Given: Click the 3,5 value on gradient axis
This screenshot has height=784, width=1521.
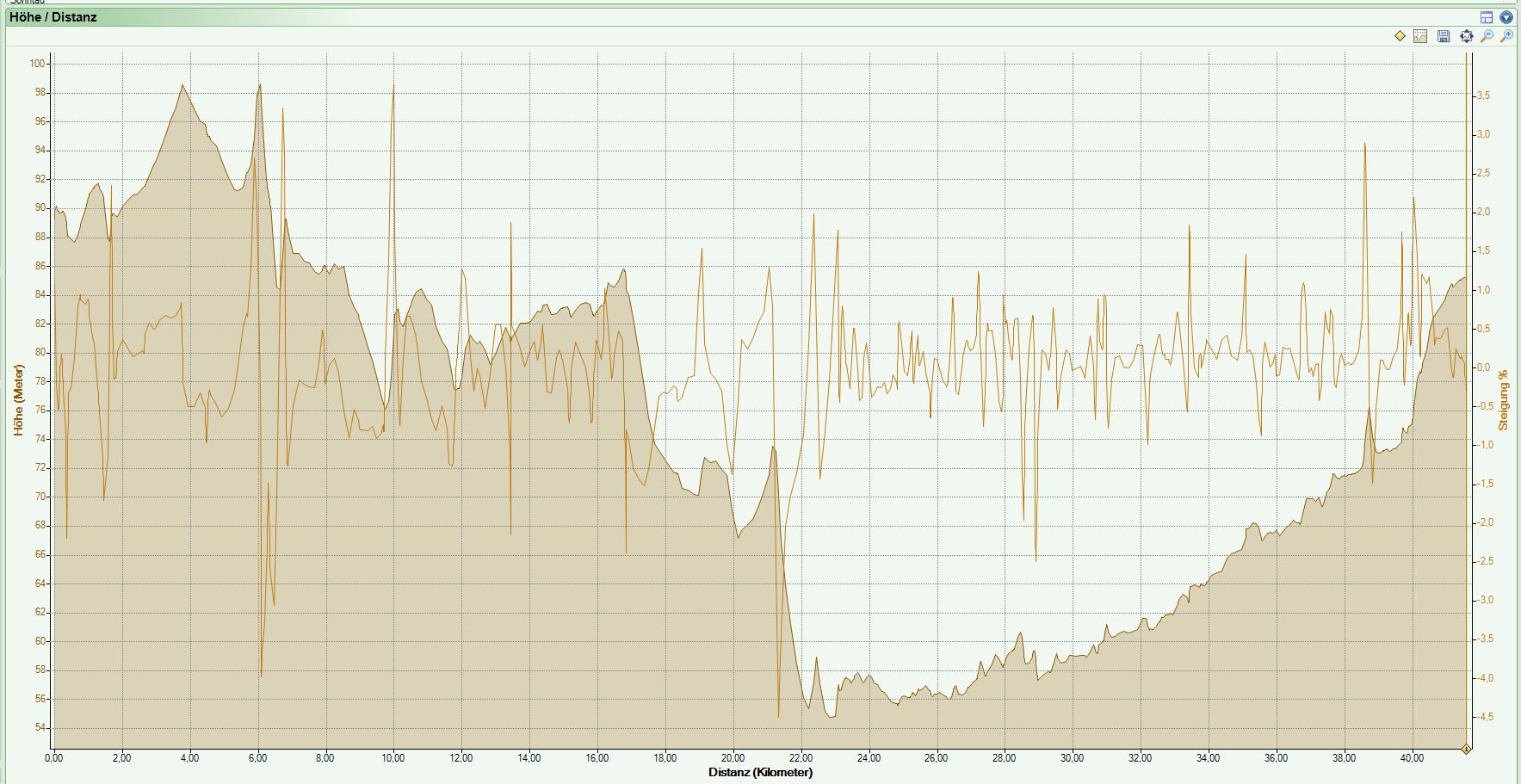Looking at the screenshot, I should coord(1483,96).
